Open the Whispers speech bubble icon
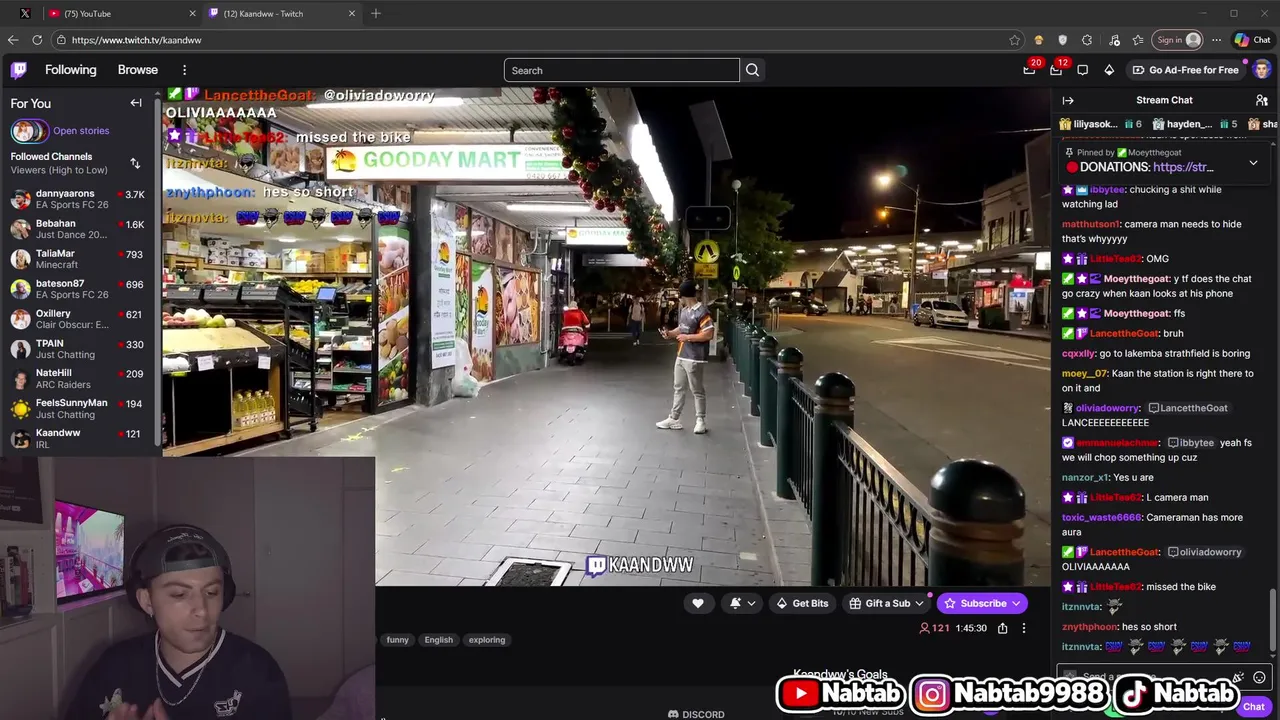 (1083, 70)
